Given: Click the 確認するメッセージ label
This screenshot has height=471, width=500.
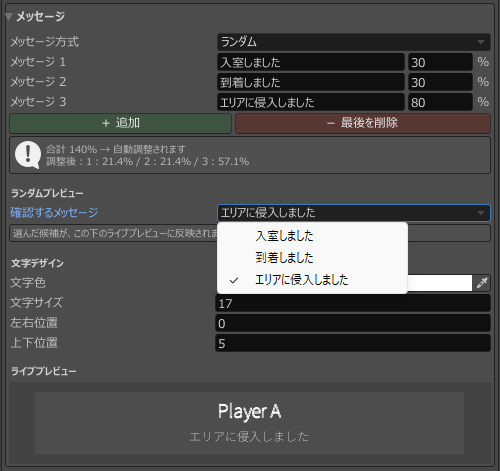Looking at the screenshot, I should click(54, 213).
